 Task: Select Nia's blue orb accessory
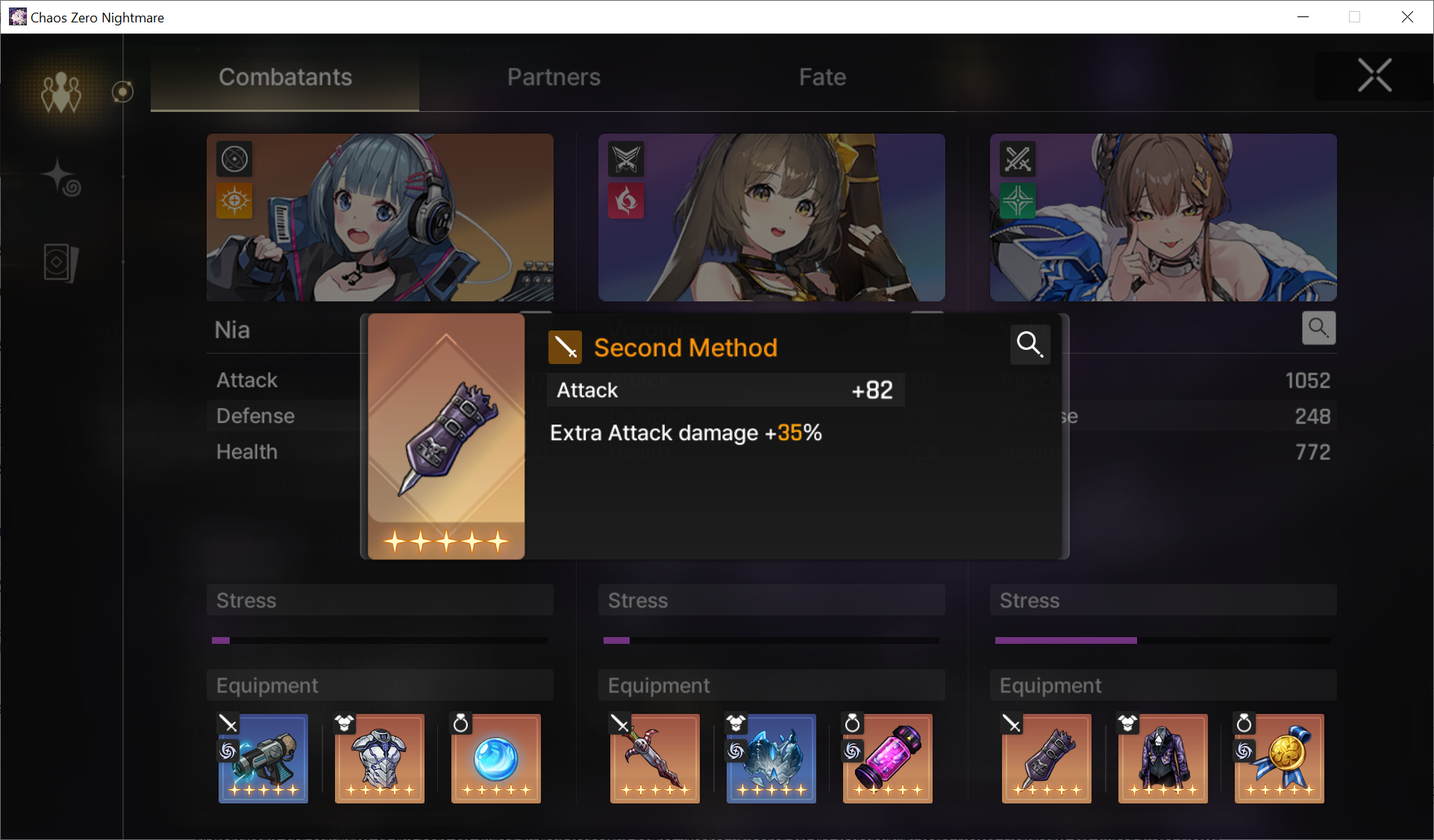tap(495, 758)
